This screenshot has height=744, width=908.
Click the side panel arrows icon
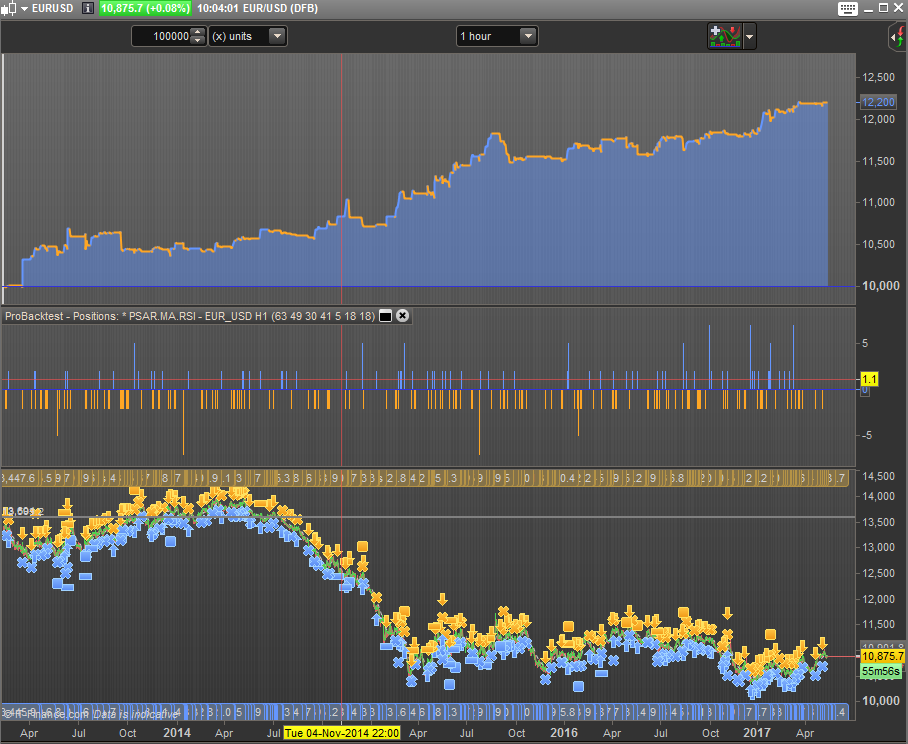pos(897,37)
